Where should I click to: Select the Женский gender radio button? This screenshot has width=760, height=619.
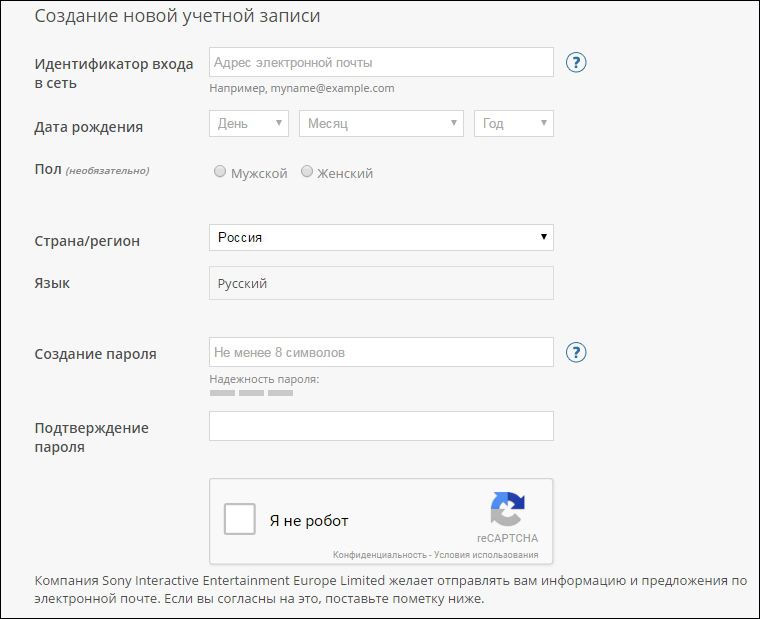click(306, 172)
